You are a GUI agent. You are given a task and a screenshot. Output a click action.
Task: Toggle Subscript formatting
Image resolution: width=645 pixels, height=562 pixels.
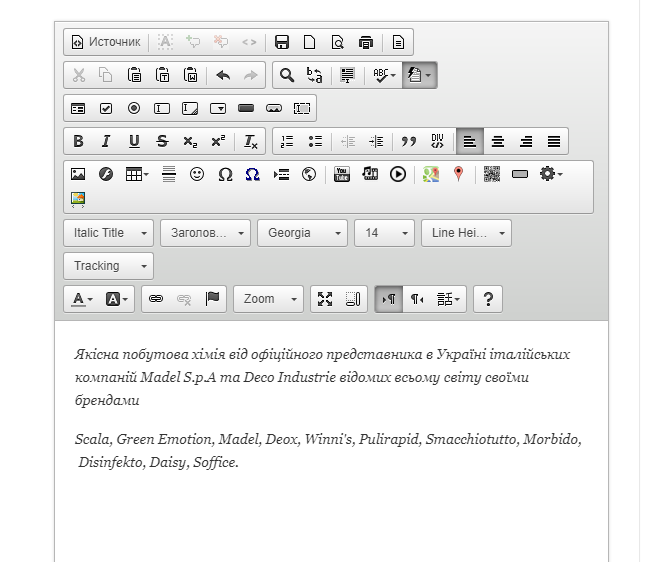coord(190,142)
